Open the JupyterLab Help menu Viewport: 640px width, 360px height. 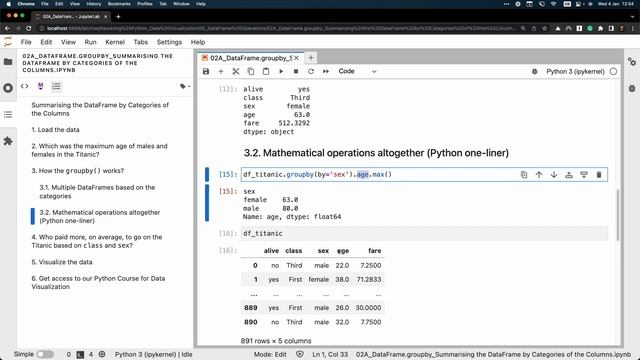tap(198, 42)
